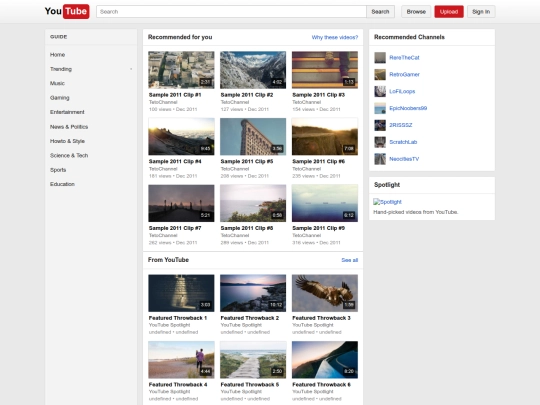The height and width of the screenshot is (405, 540).
Task: Select Science & Tech in guide
Action: click(69, 155)
